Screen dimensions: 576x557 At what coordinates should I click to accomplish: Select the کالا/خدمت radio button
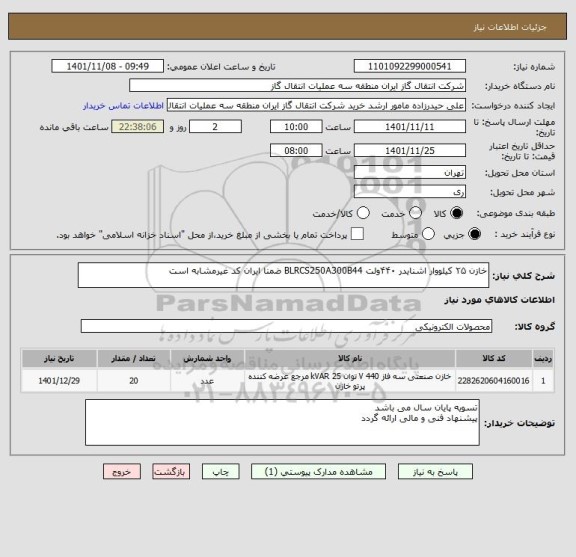pos(363,213)
